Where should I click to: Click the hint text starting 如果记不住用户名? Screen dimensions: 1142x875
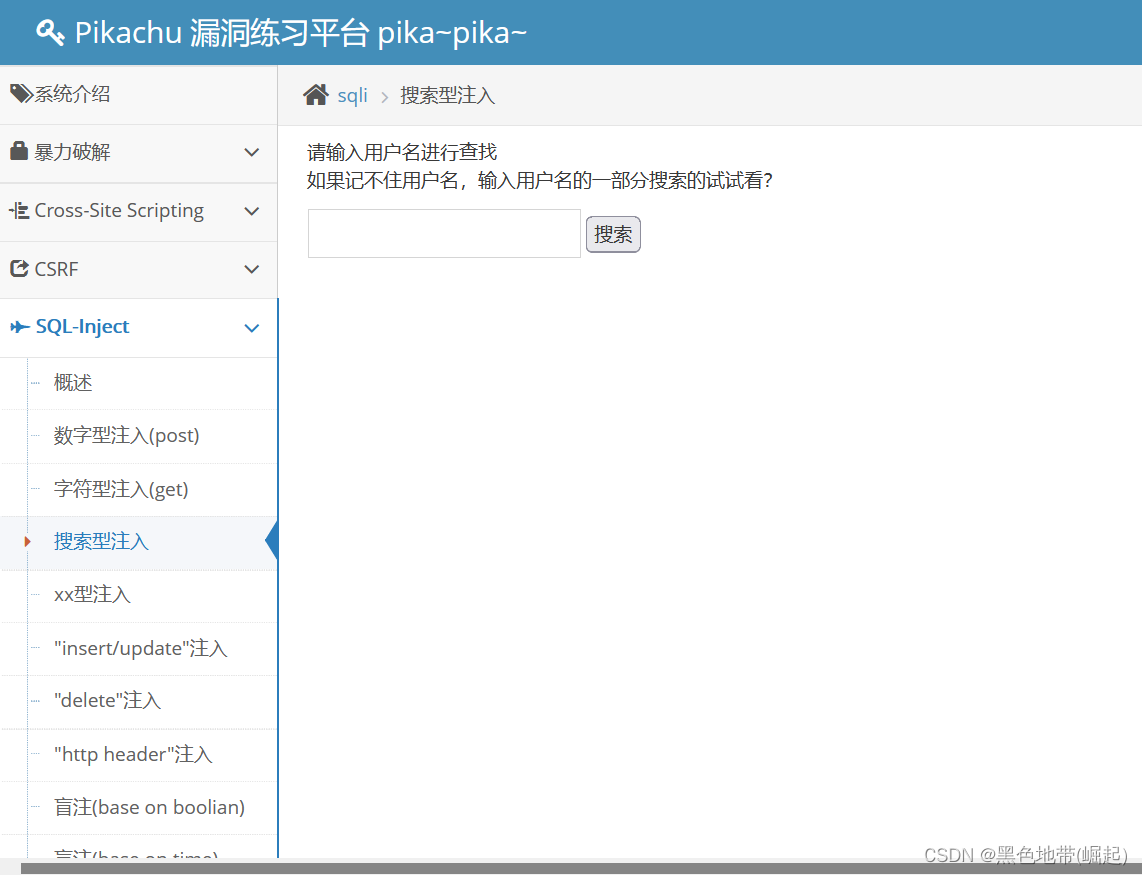[539, 180]
